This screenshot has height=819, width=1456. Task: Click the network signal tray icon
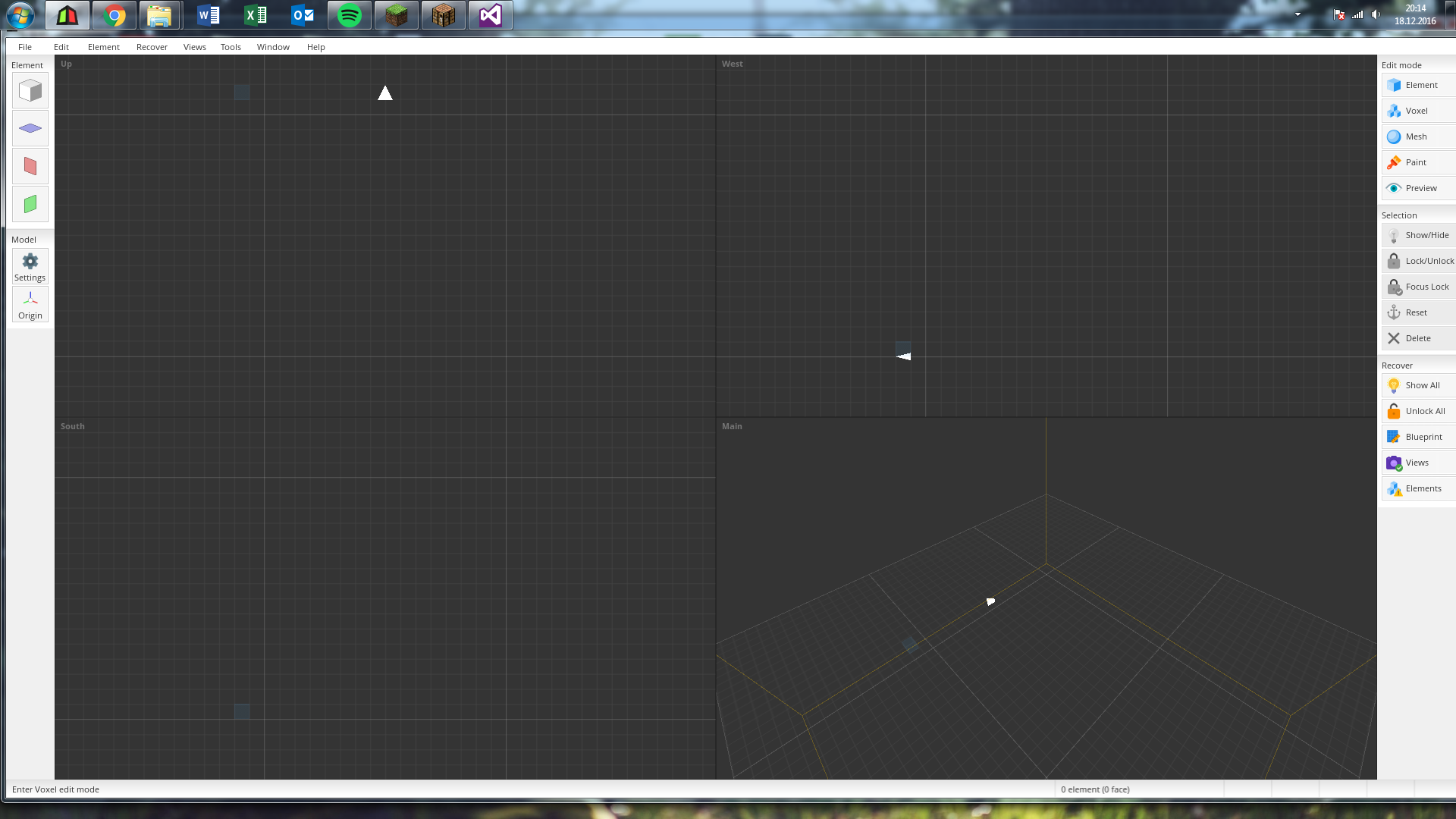[x=1357, y=14]
